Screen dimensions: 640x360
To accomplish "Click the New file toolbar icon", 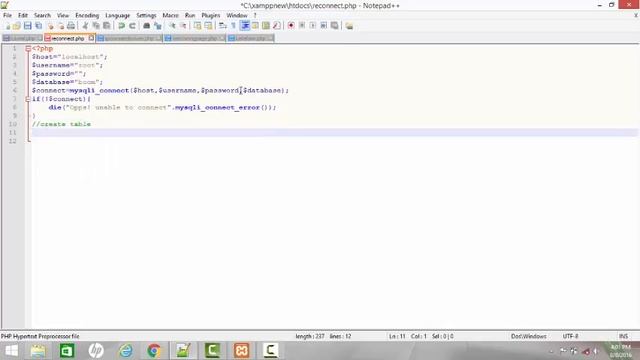I will pos(7,26).
